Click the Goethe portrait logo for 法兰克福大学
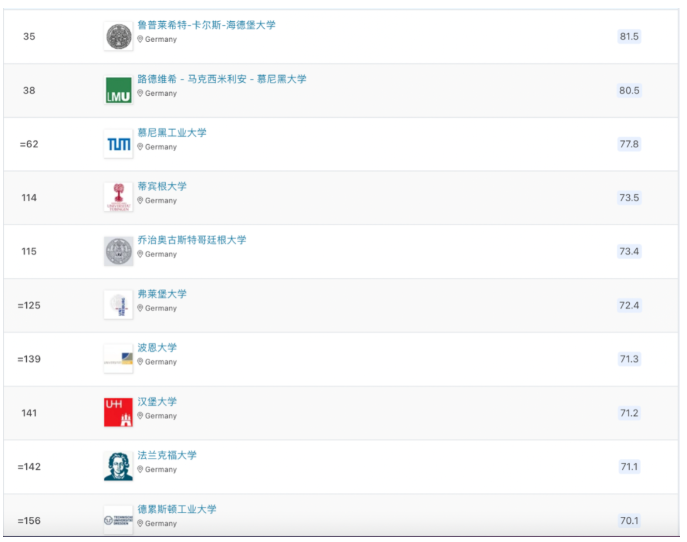 [x=118, y=466]
